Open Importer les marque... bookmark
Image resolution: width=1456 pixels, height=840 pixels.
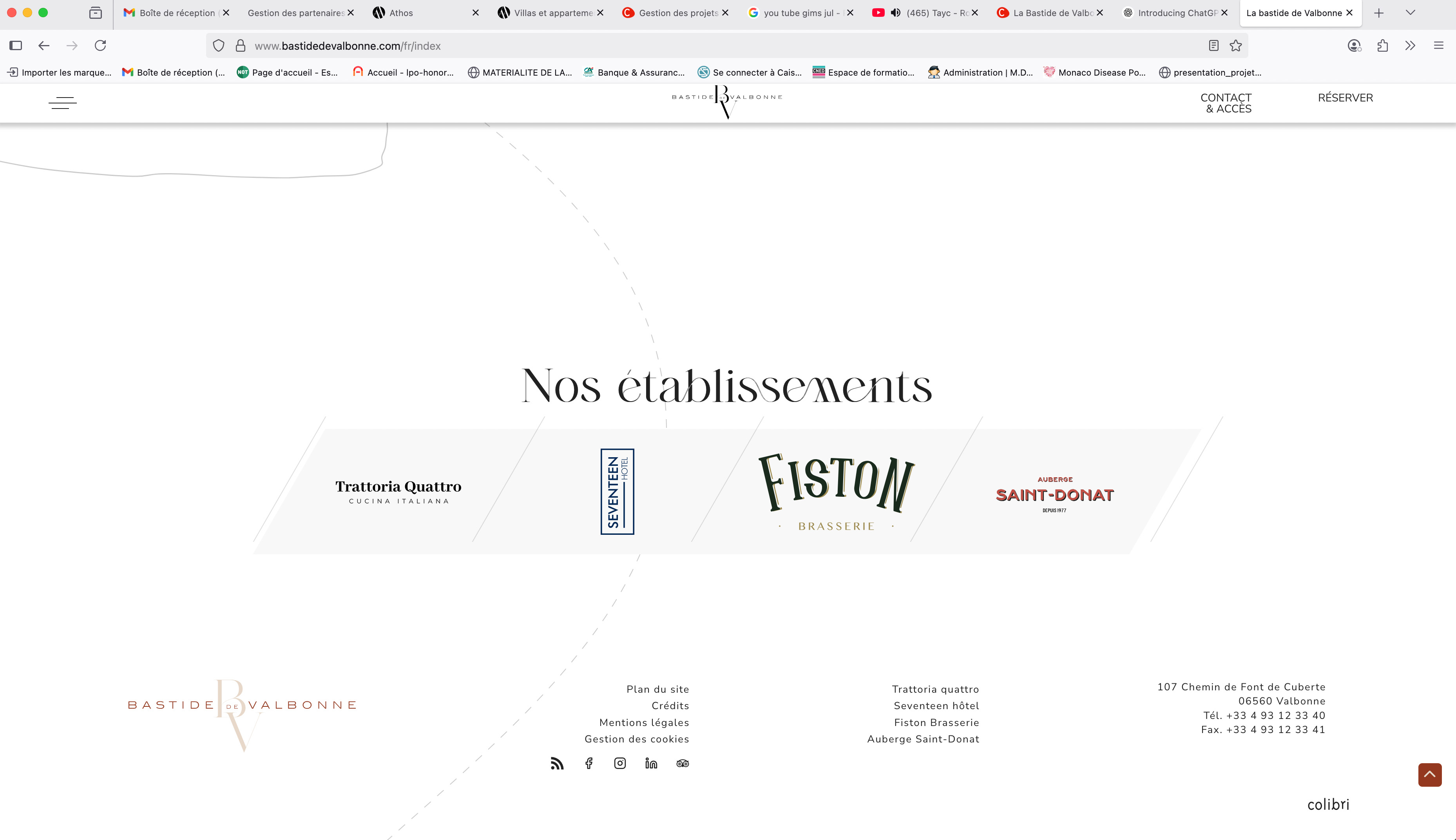click(60, 72)
